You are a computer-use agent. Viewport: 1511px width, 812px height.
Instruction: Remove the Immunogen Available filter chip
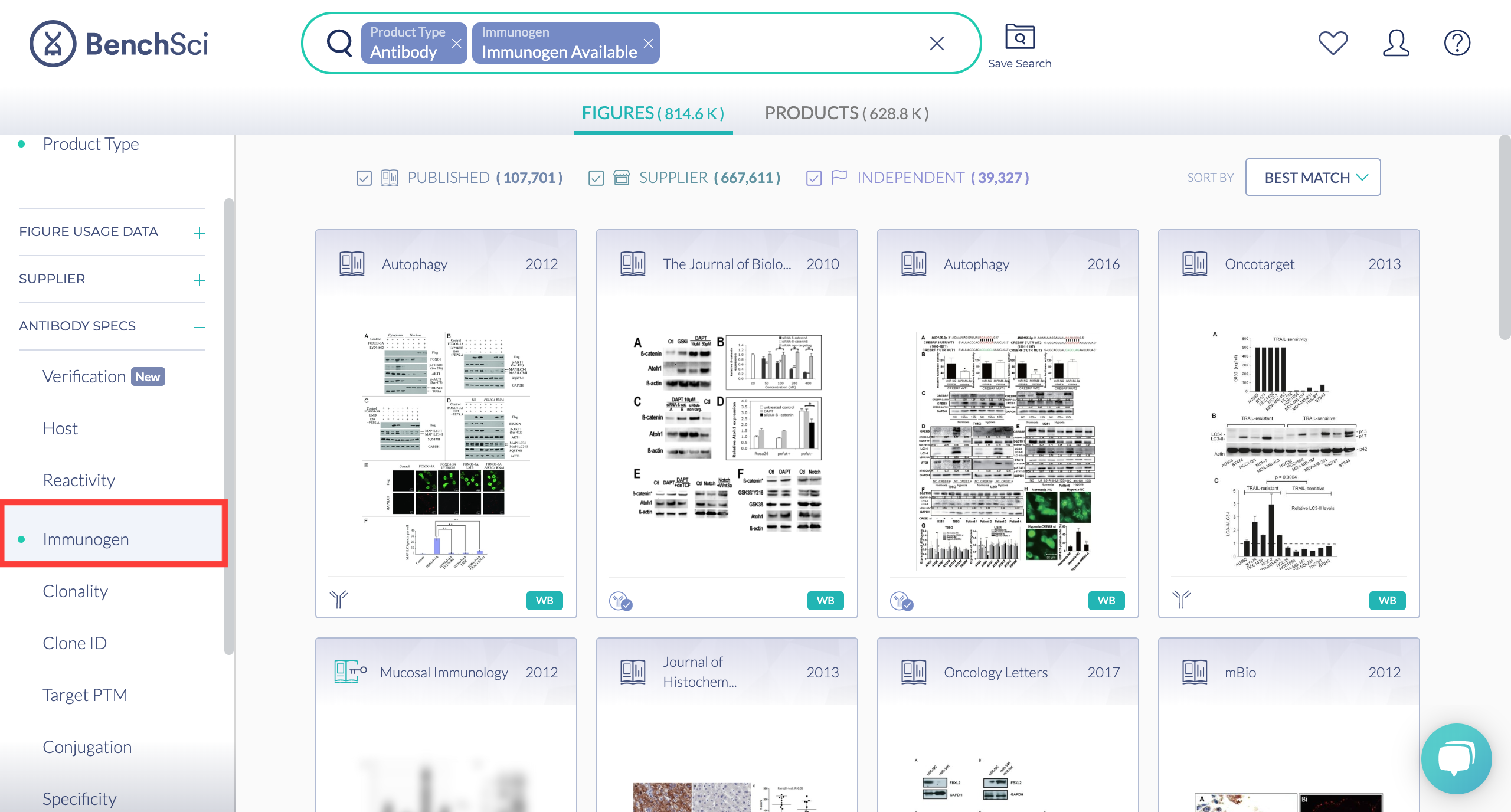648,43
